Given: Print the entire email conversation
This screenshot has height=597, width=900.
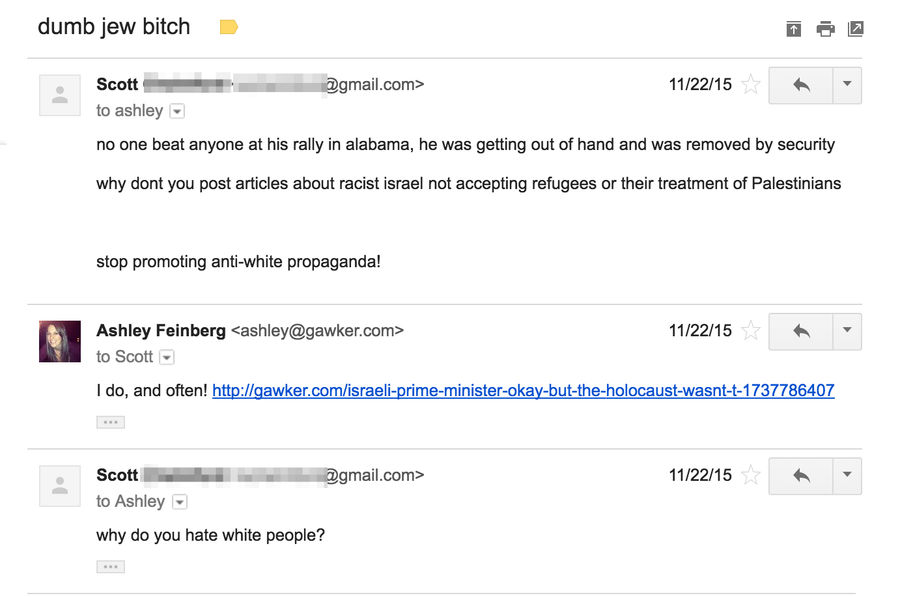Looking at the screenshot, I should pyautogui.click(x=825, y=28).
